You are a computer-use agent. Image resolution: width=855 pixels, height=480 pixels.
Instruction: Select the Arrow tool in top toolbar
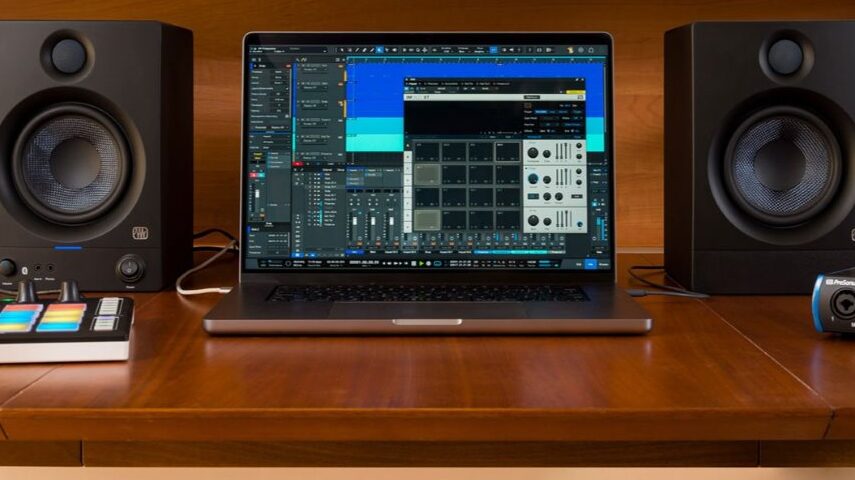point(342,50)
